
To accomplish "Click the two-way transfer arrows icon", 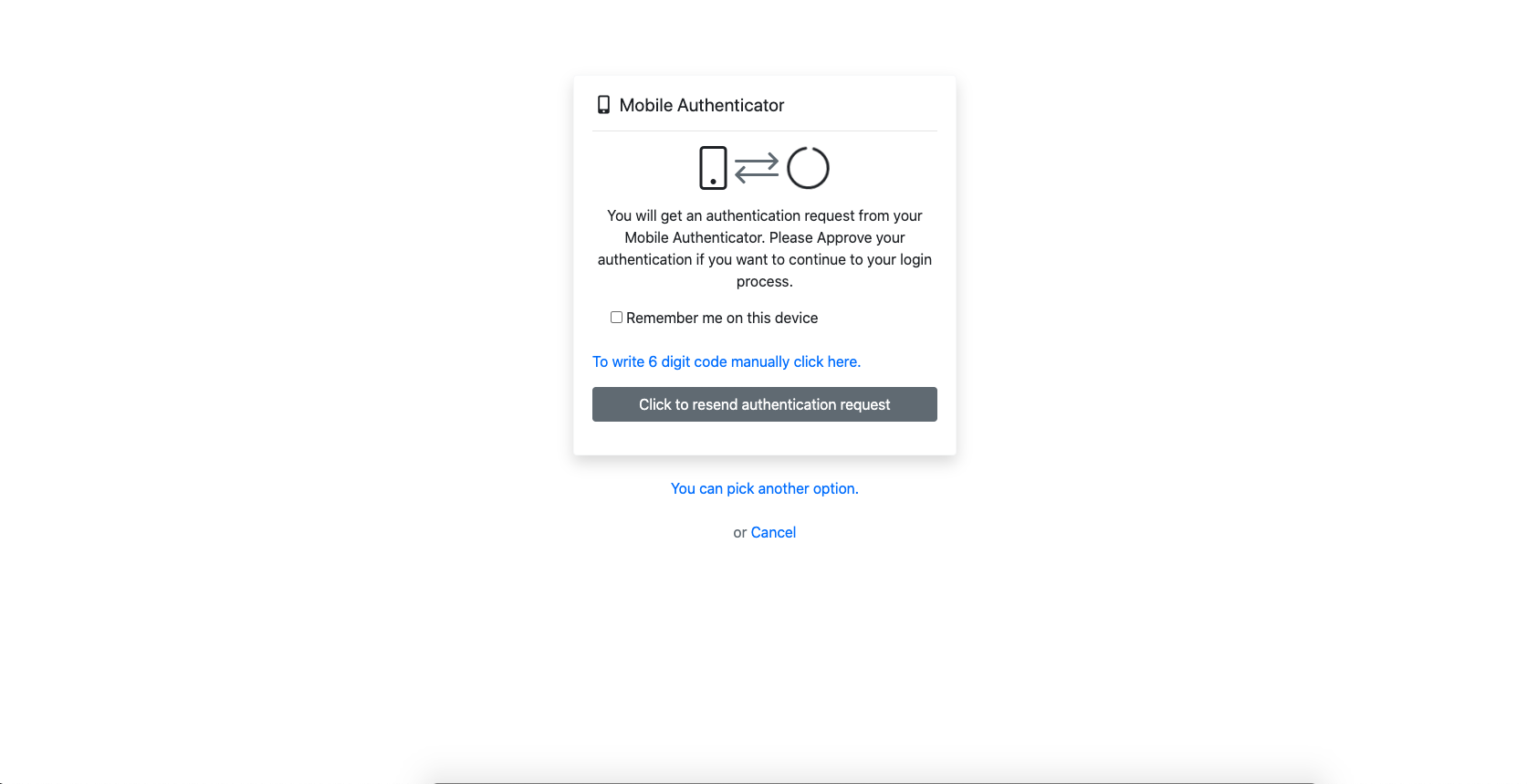I will pos(757,168).
